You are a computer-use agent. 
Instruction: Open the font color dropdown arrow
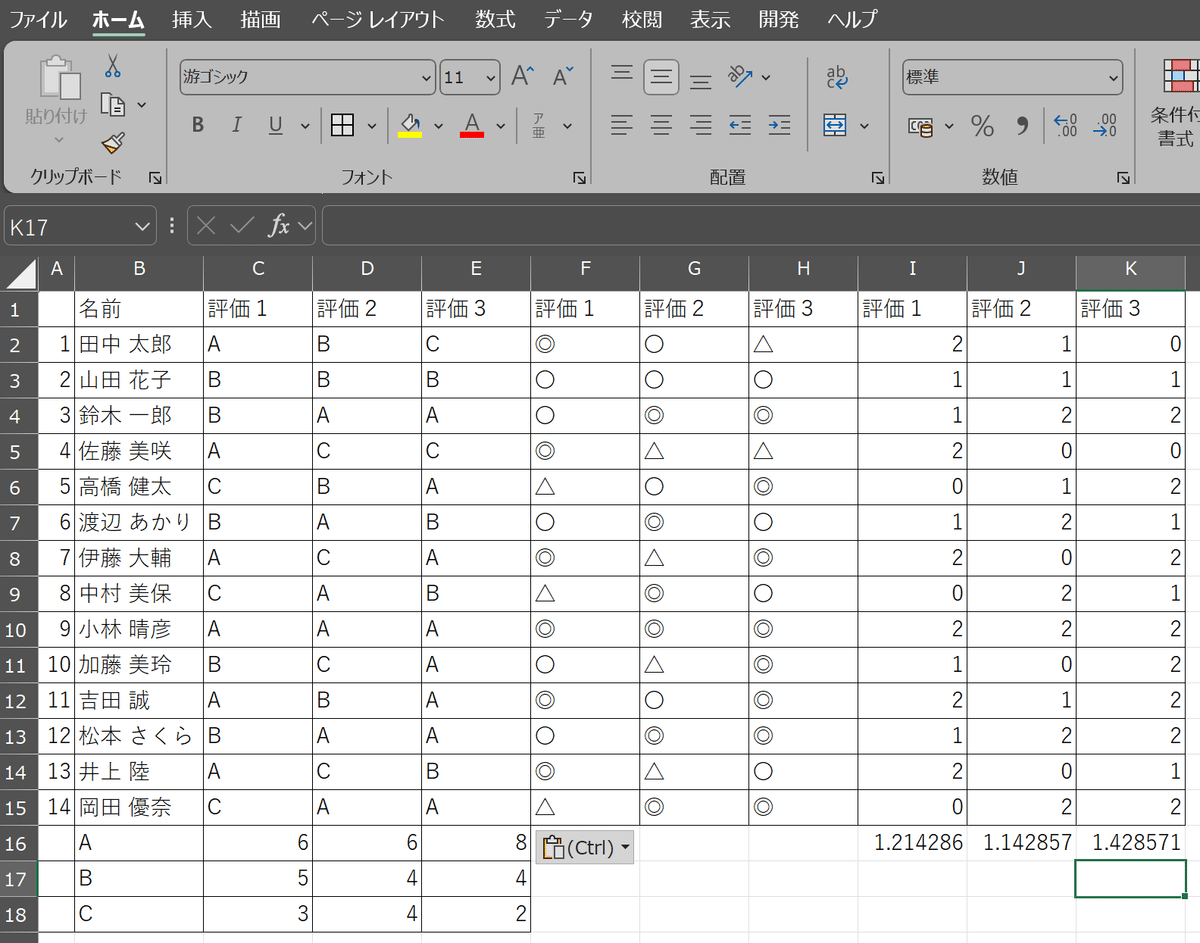[500, 126]
